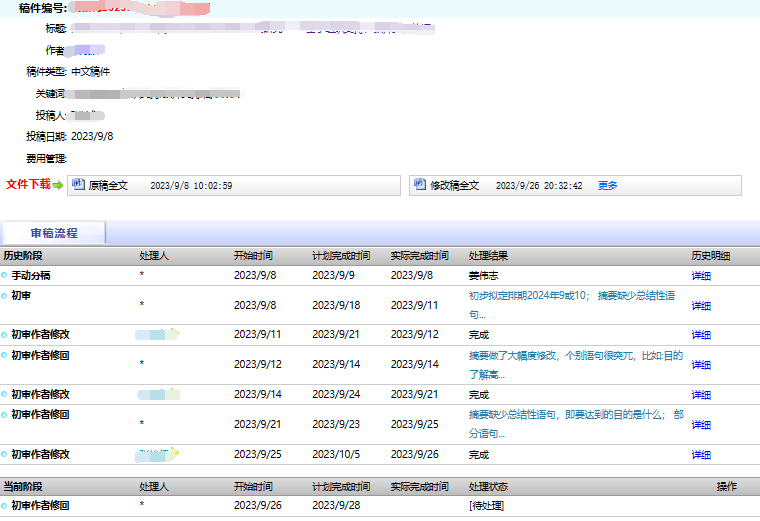View 详细 for 初审作者修改 started 2023/9/14

pos(701,395)
